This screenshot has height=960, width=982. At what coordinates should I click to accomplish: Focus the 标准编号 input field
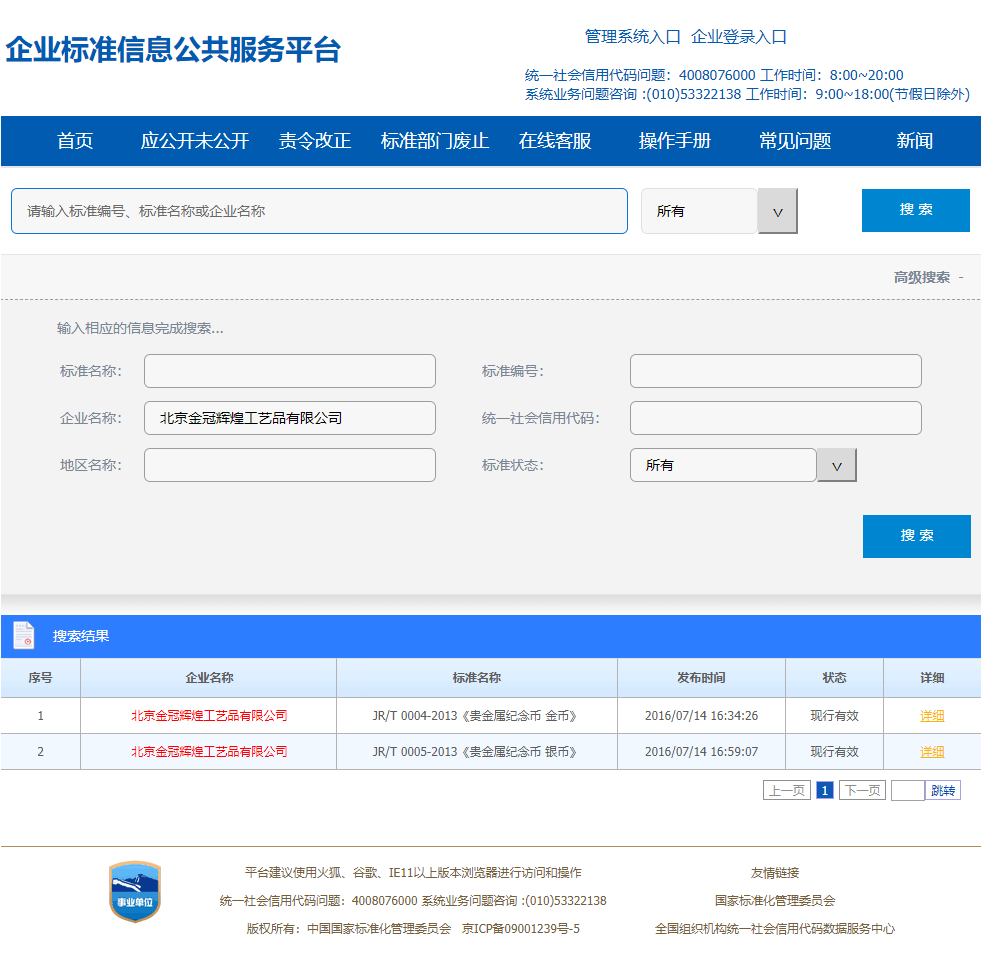[x=775, y=371]
